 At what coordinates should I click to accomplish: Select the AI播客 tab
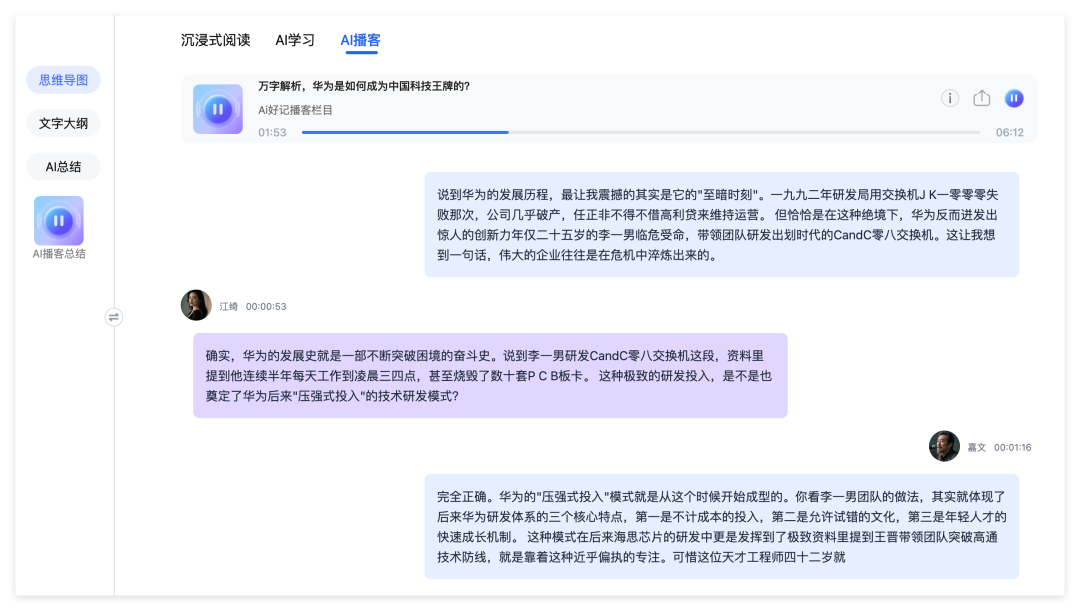click(x=360, y=40)
